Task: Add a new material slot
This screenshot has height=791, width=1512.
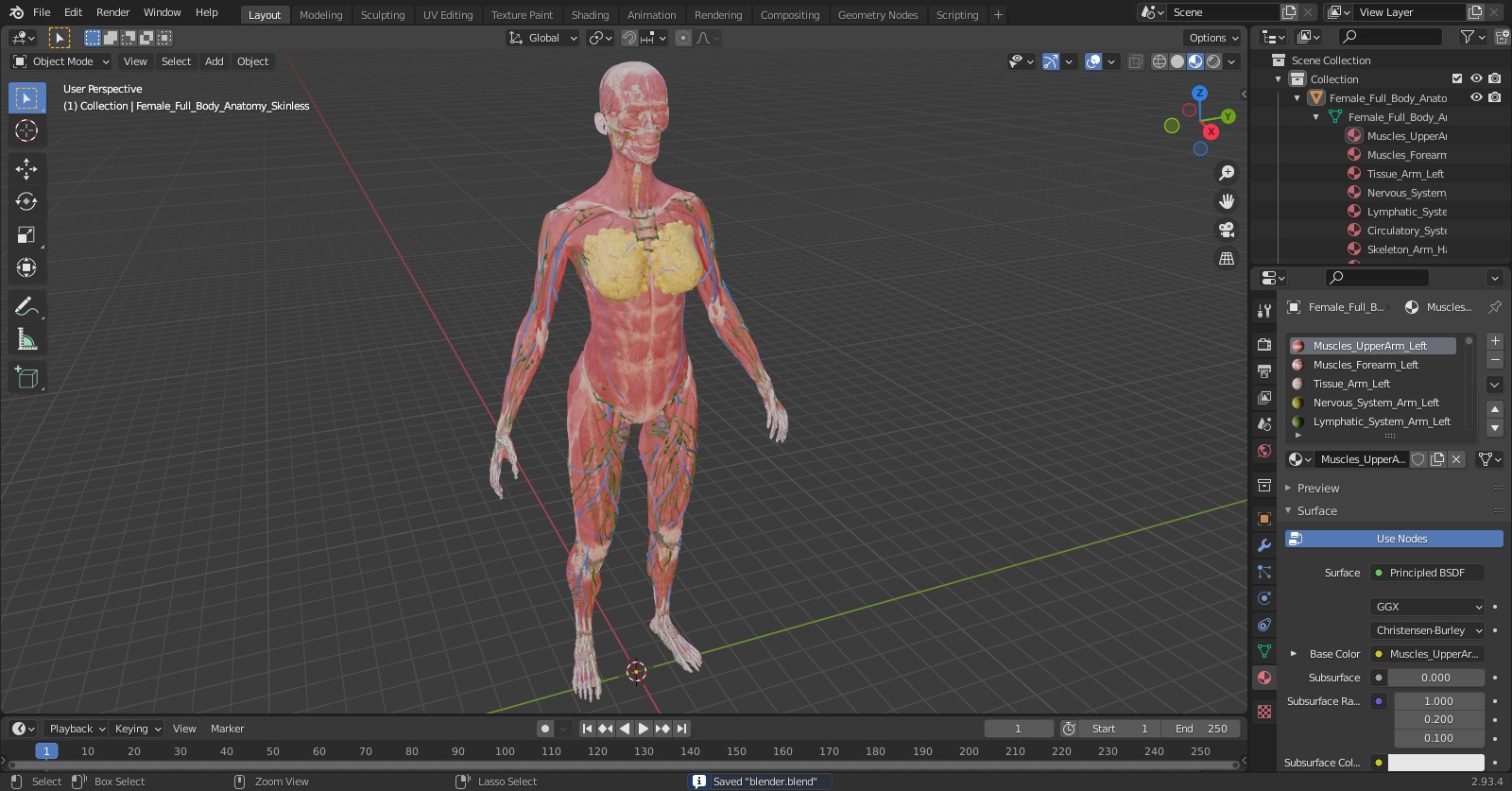Action: click(1495, 341)
